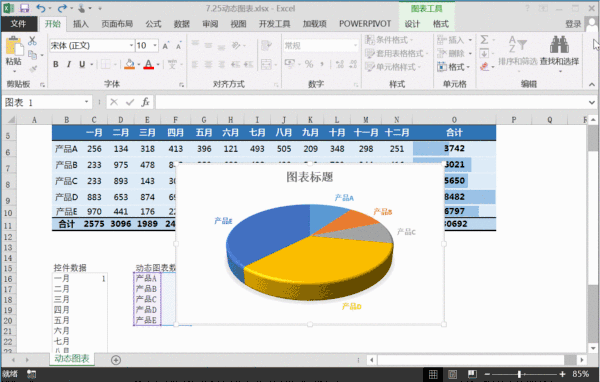Open the font name dropdown
This screenshot has height=382, width=600.
pyautogui.click(x=131, y=46)
